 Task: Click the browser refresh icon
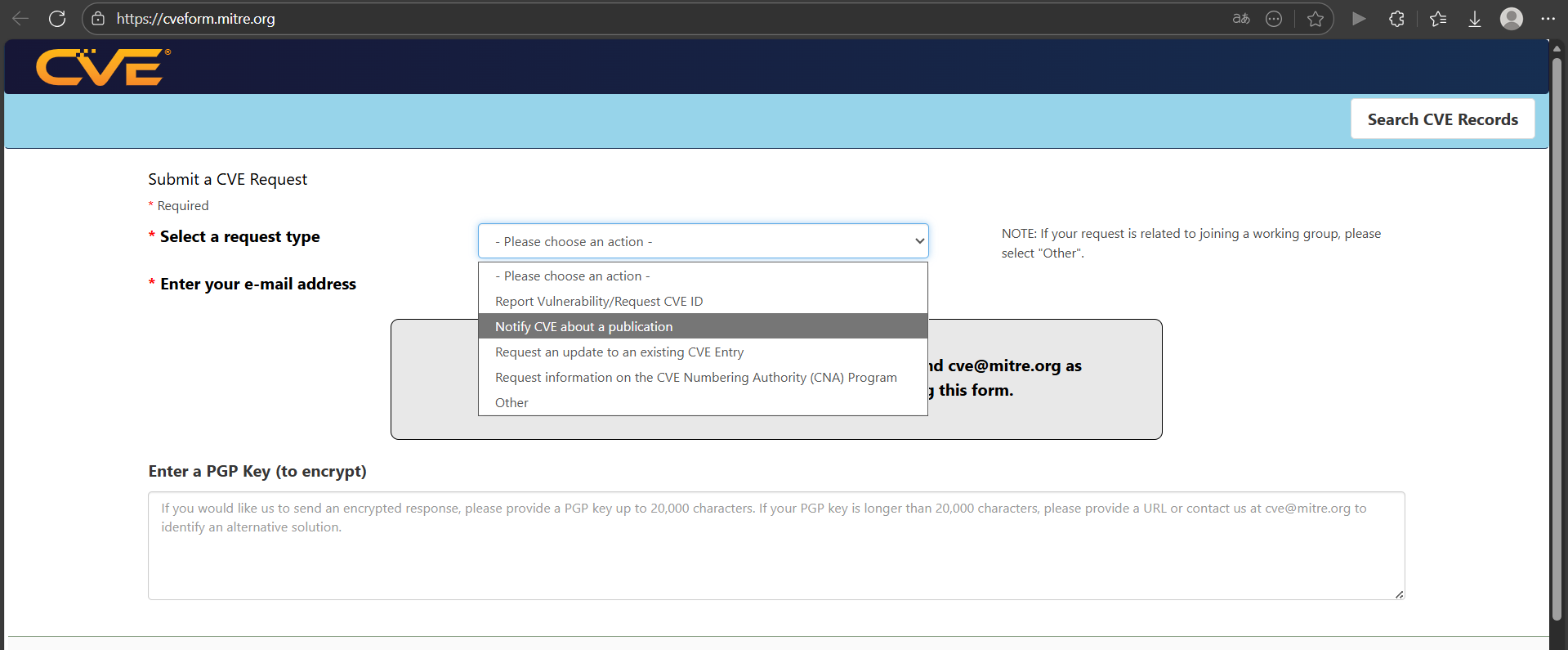point(57,19)
